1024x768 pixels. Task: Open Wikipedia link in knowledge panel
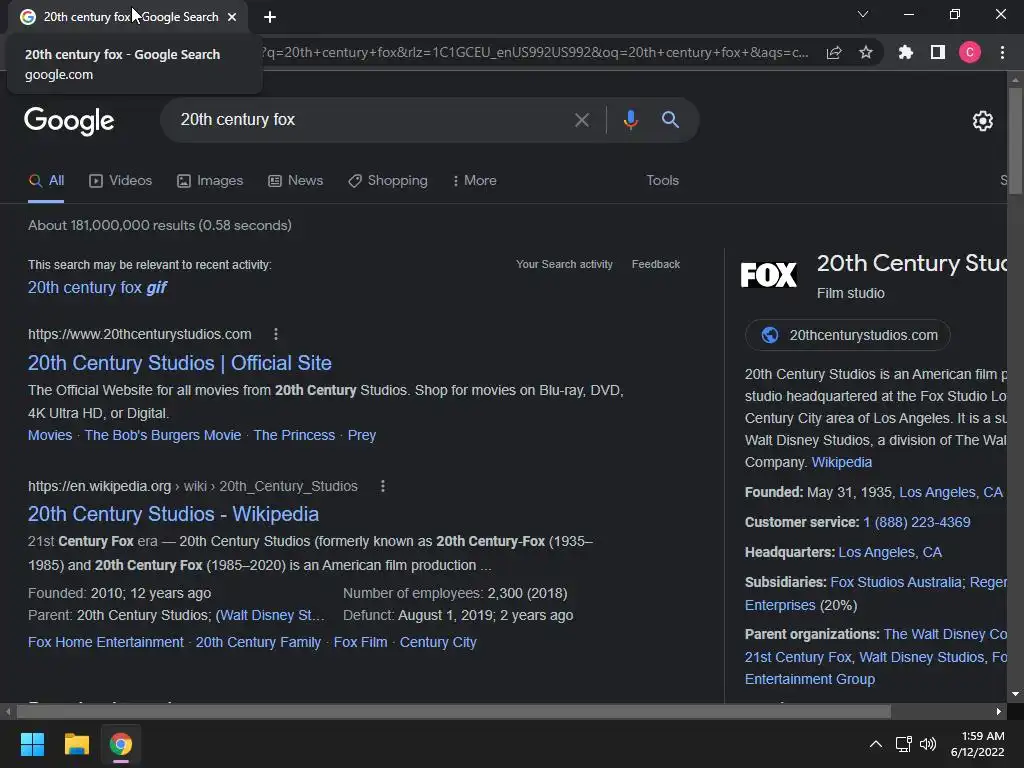[x=841, y=462]
